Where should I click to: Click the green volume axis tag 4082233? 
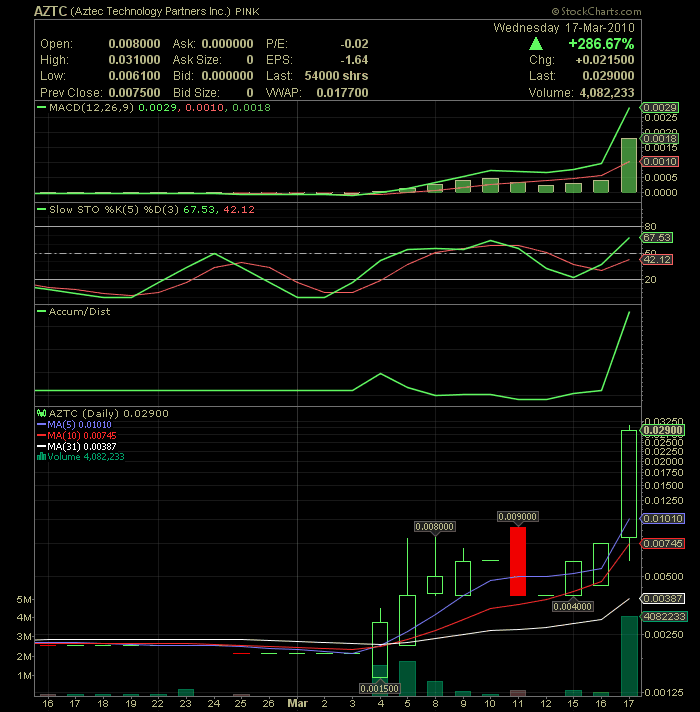point(664,617)
